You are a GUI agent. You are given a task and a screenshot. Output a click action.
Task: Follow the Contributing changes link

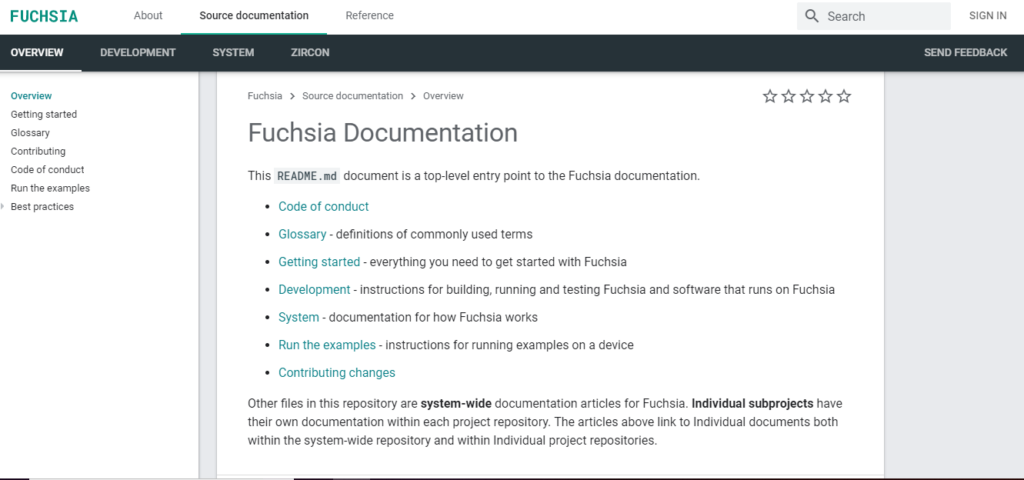[336, 373]
